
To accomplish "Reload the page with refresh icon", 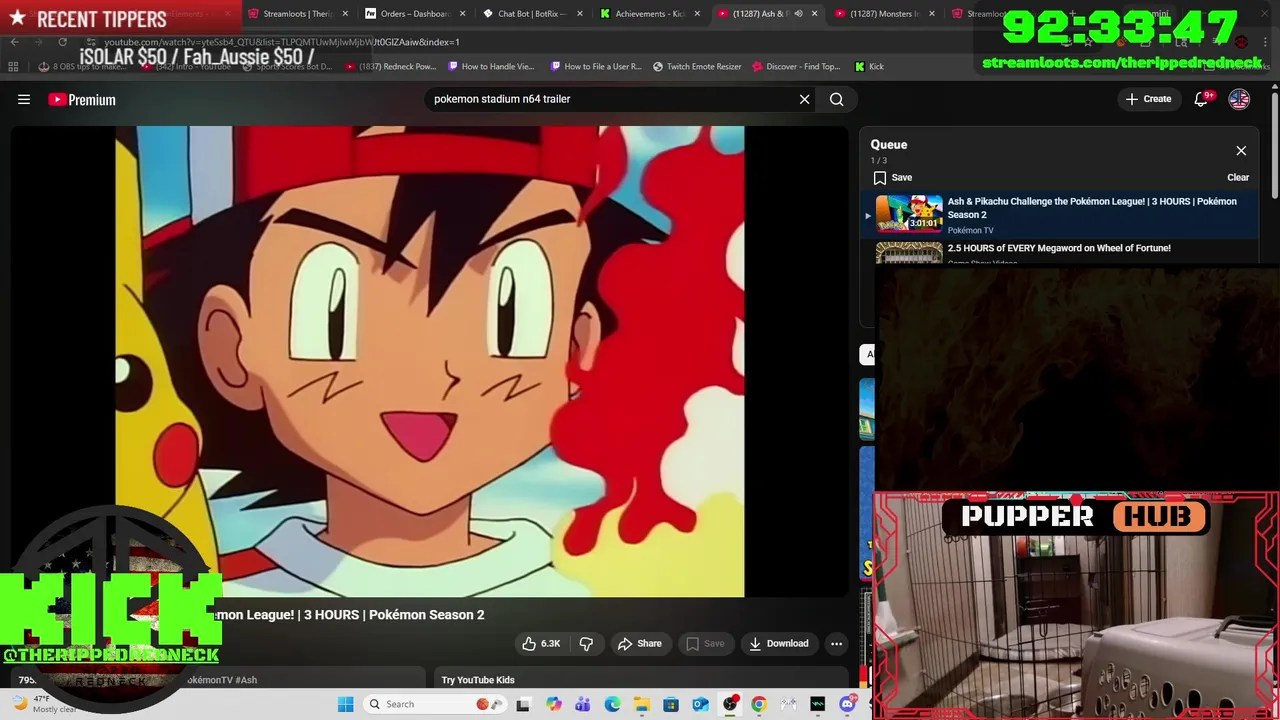I will pyautogui.click(x=62, y=42).
